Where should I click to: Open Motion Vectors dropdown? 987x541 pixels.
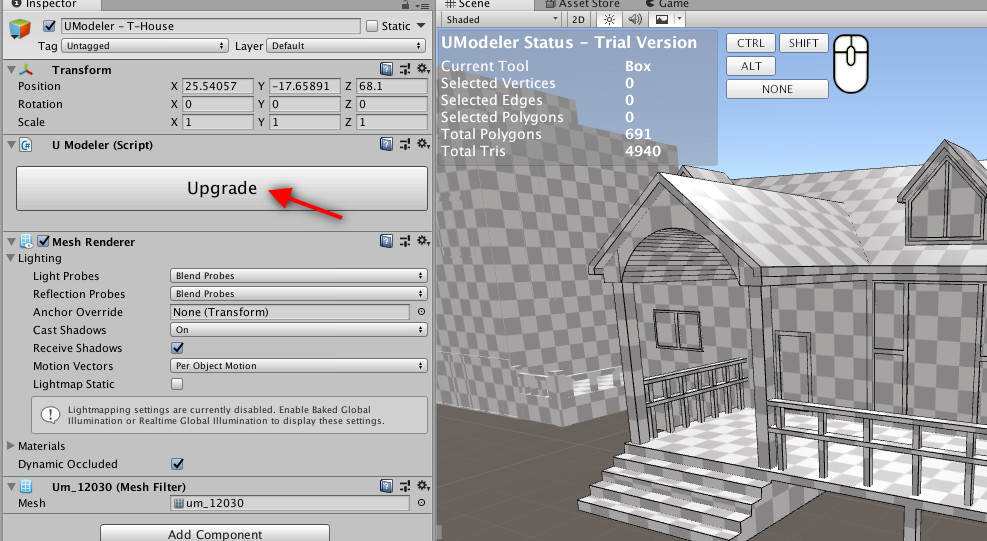(x=298, y=365)
